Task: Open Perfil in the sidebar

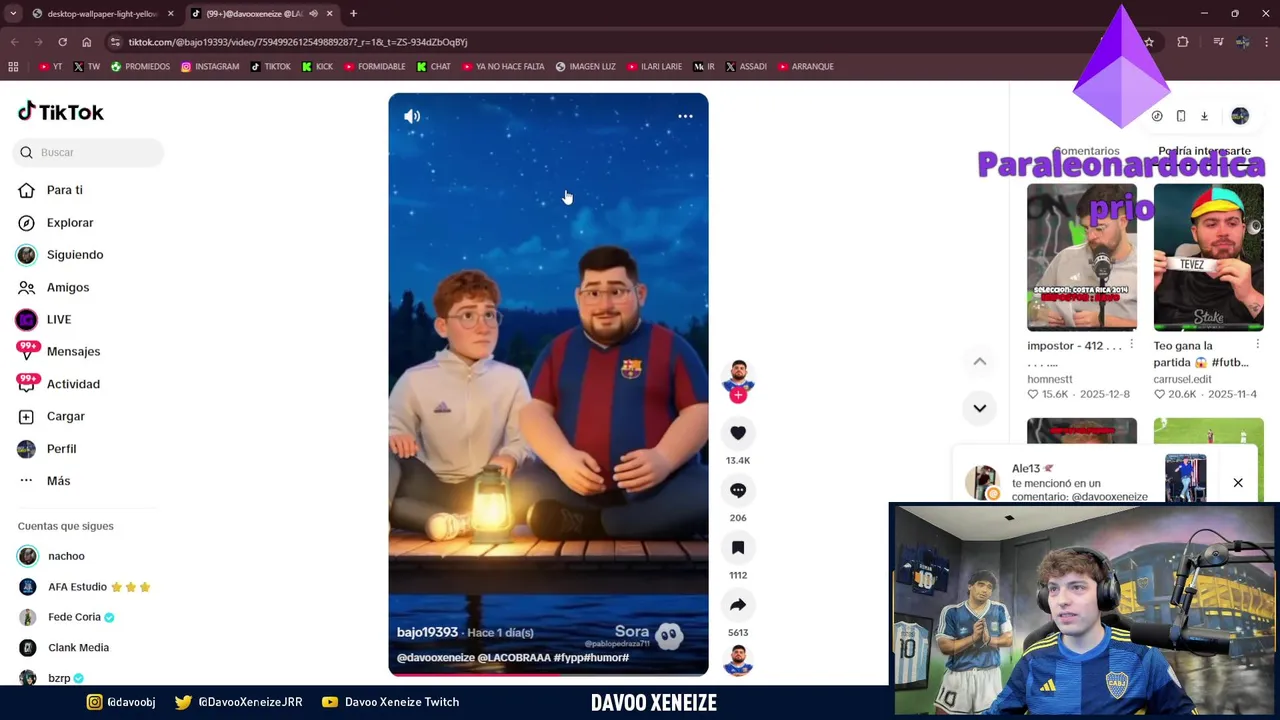Action: point(61,449)
